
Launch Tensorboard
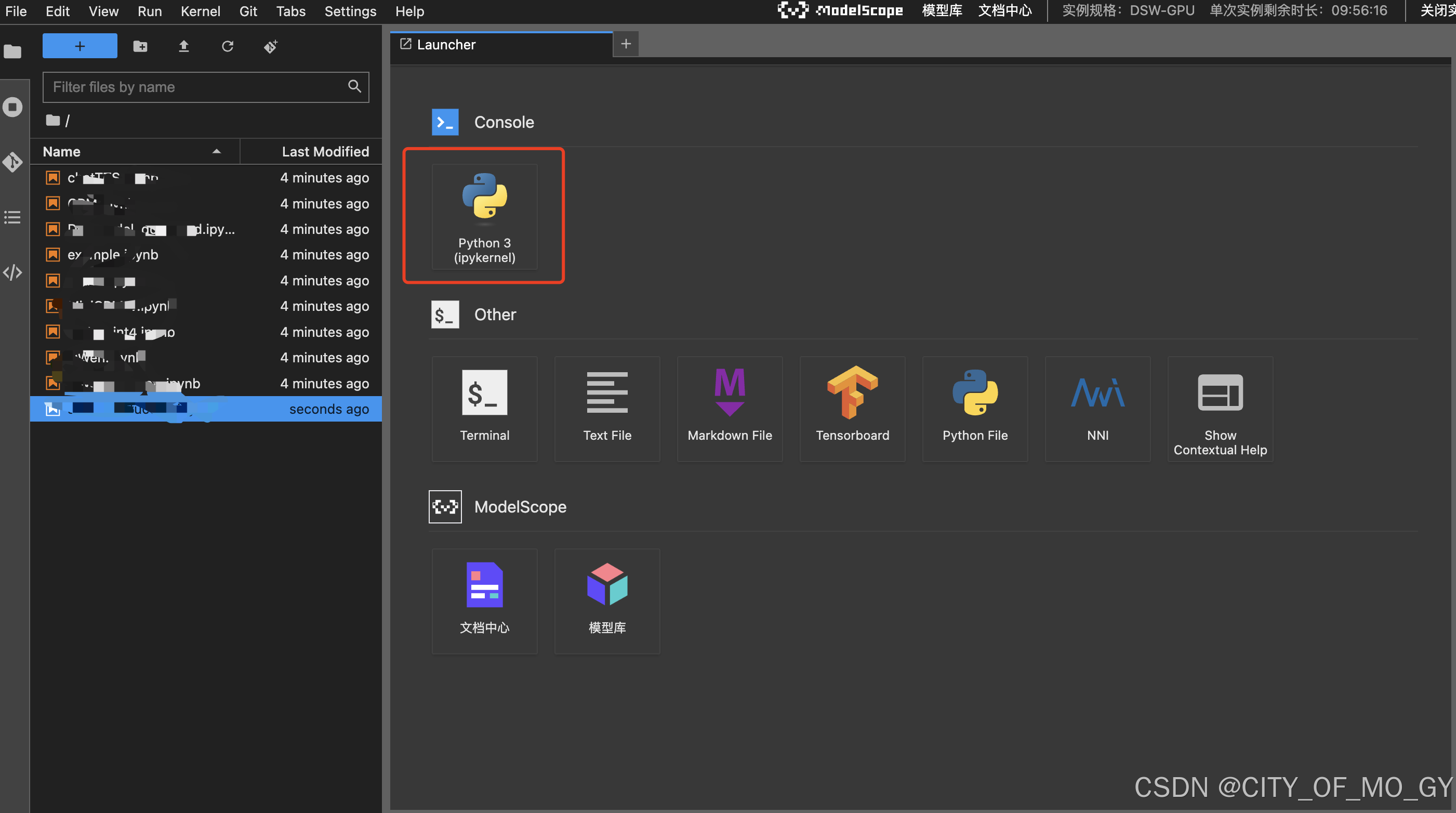[852, 409]
